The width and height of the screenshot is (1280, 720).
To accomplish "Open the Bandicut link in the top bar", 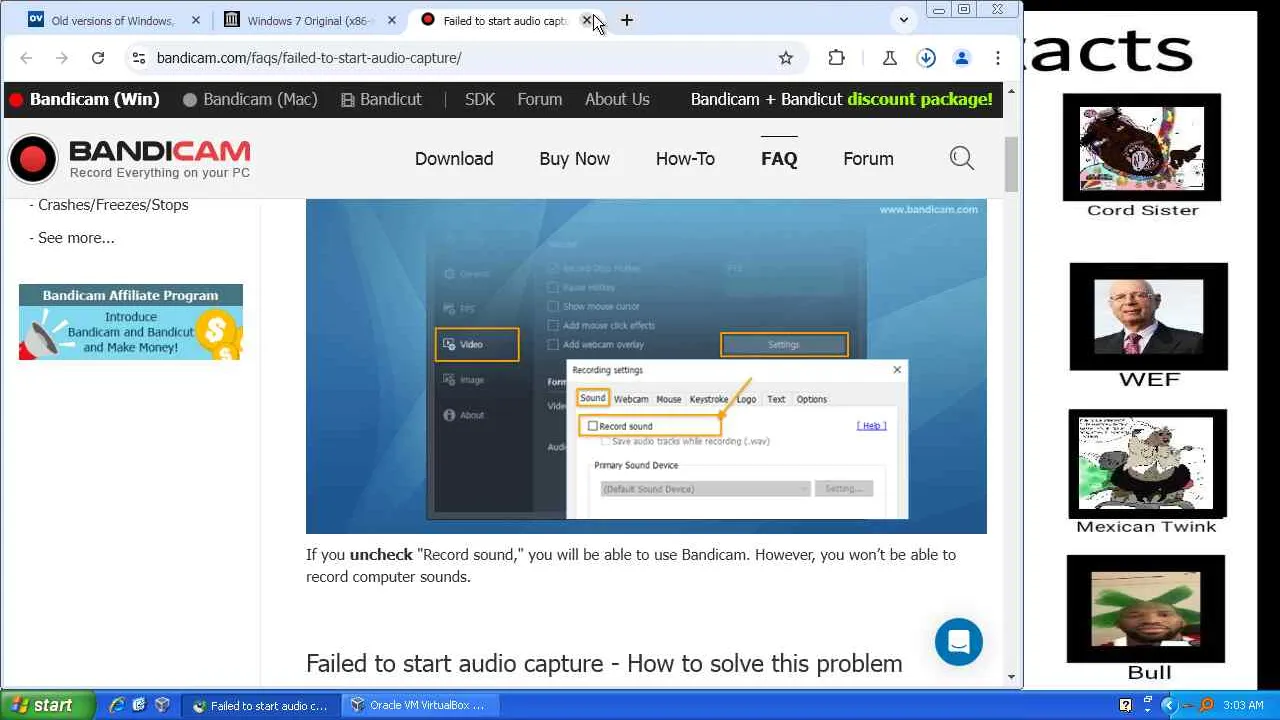I will pos(381,99).
